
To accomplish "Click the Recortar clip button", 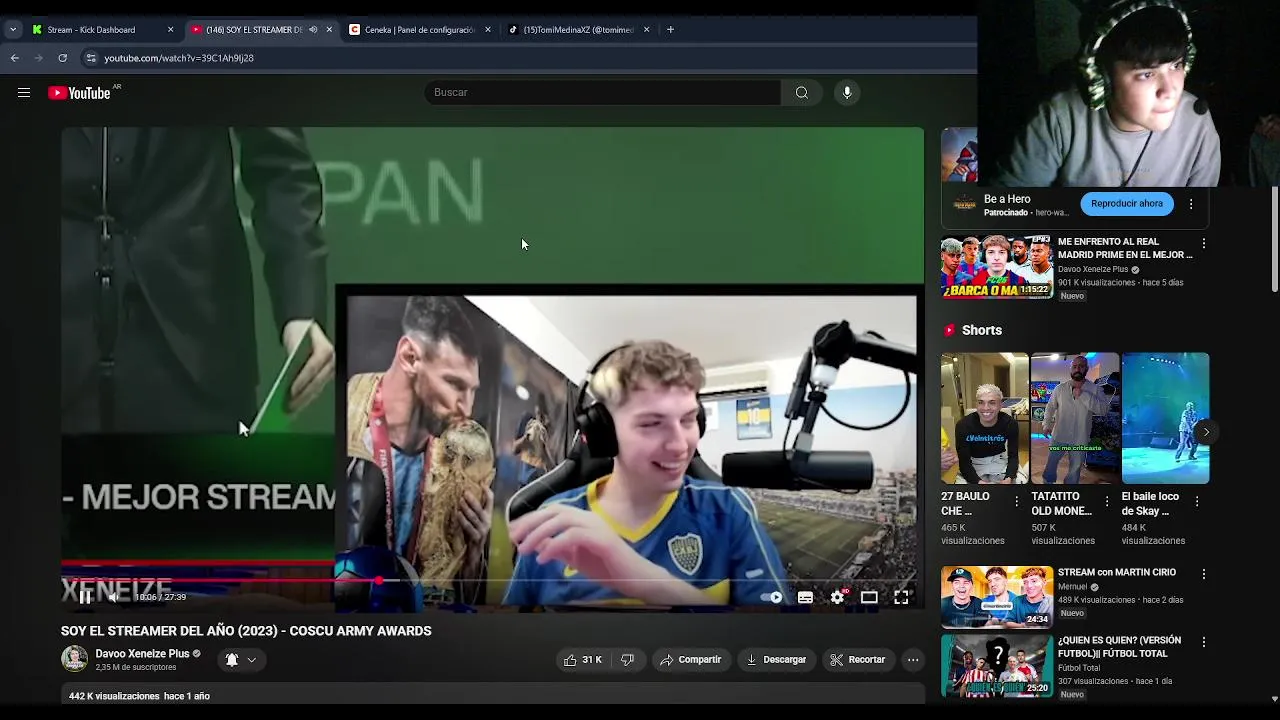I will point(858,660).
